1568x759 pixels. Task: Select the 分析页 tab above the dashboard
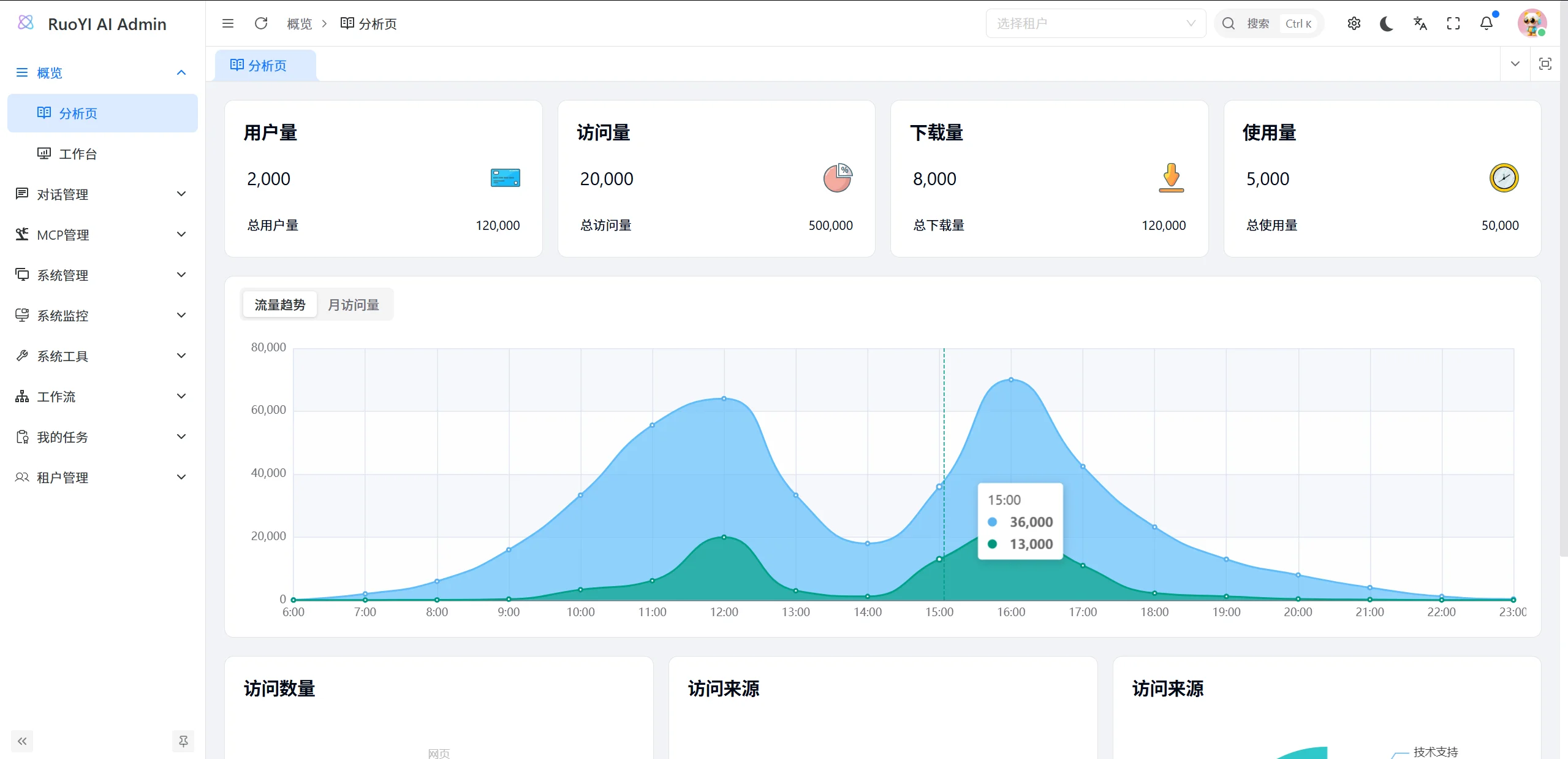[x=266, y=65]
